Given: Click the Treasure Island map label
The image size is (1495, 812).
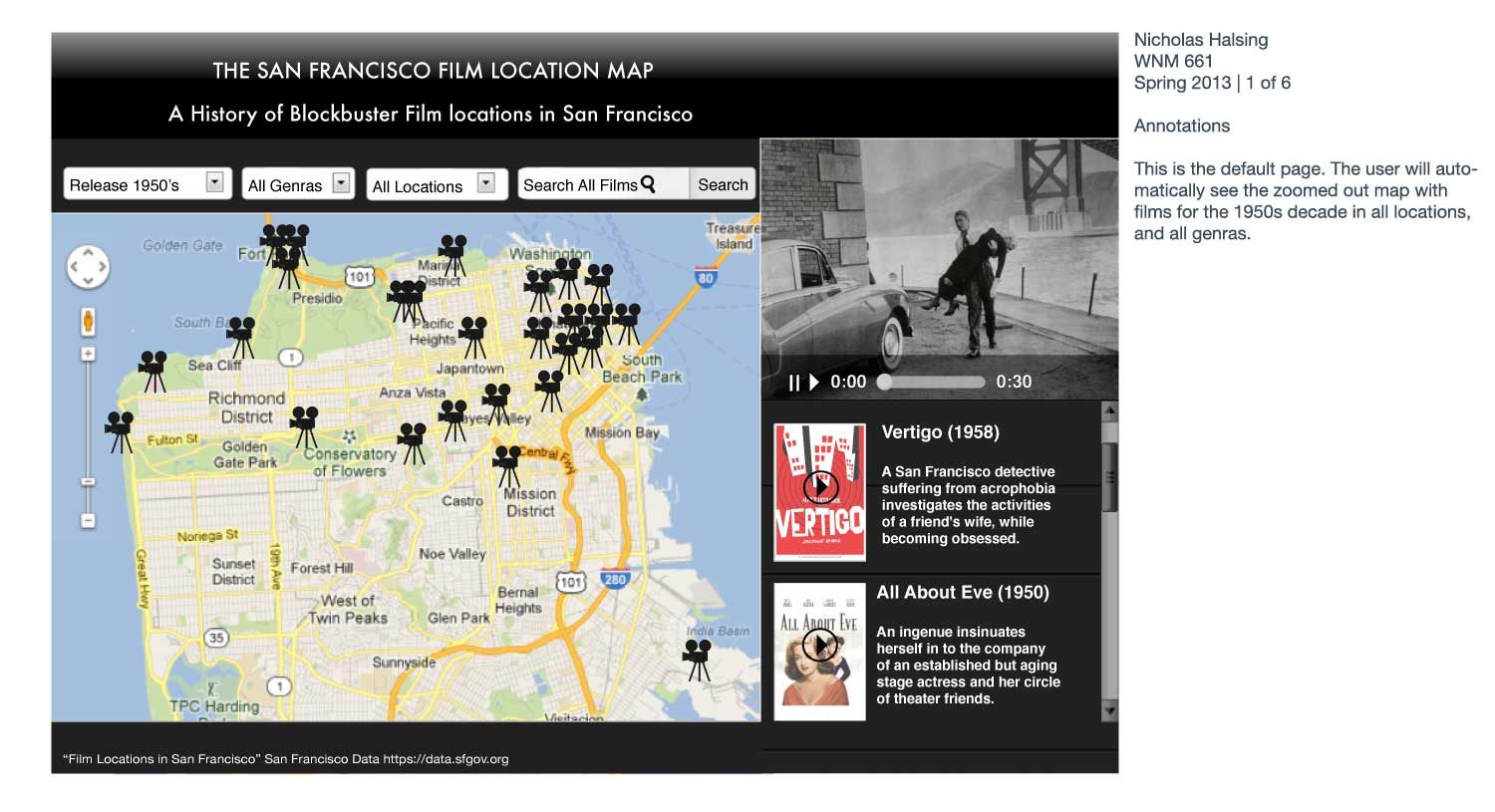Looking at the screenshot, I should point(732,236).
